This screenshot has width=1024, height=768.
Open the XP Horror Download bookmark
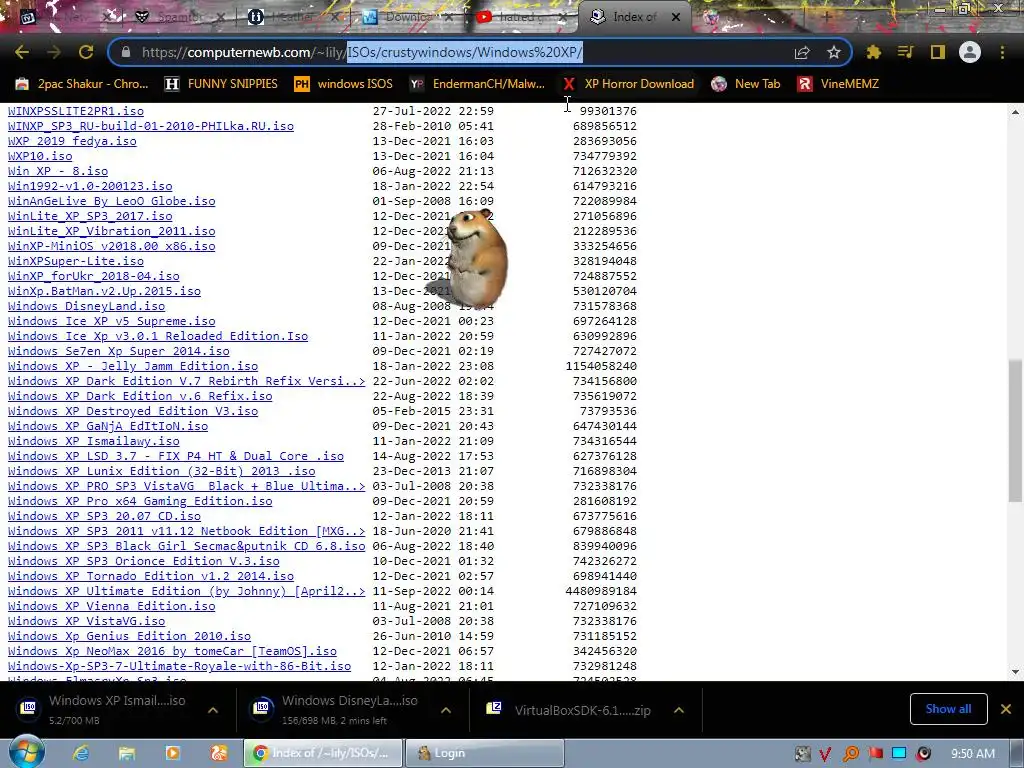click(x=628, y=84)
